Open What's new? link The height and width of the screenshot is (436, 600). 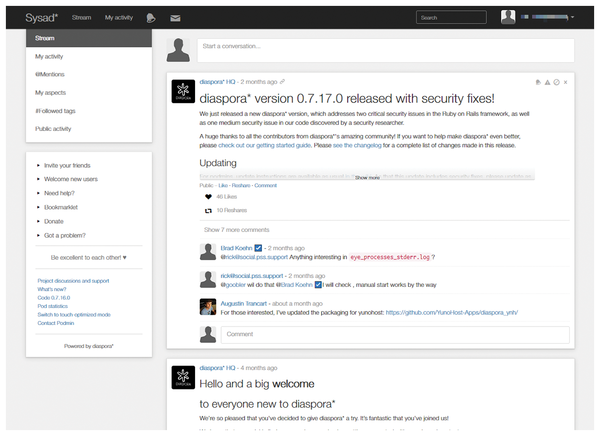tap(52, 289)
